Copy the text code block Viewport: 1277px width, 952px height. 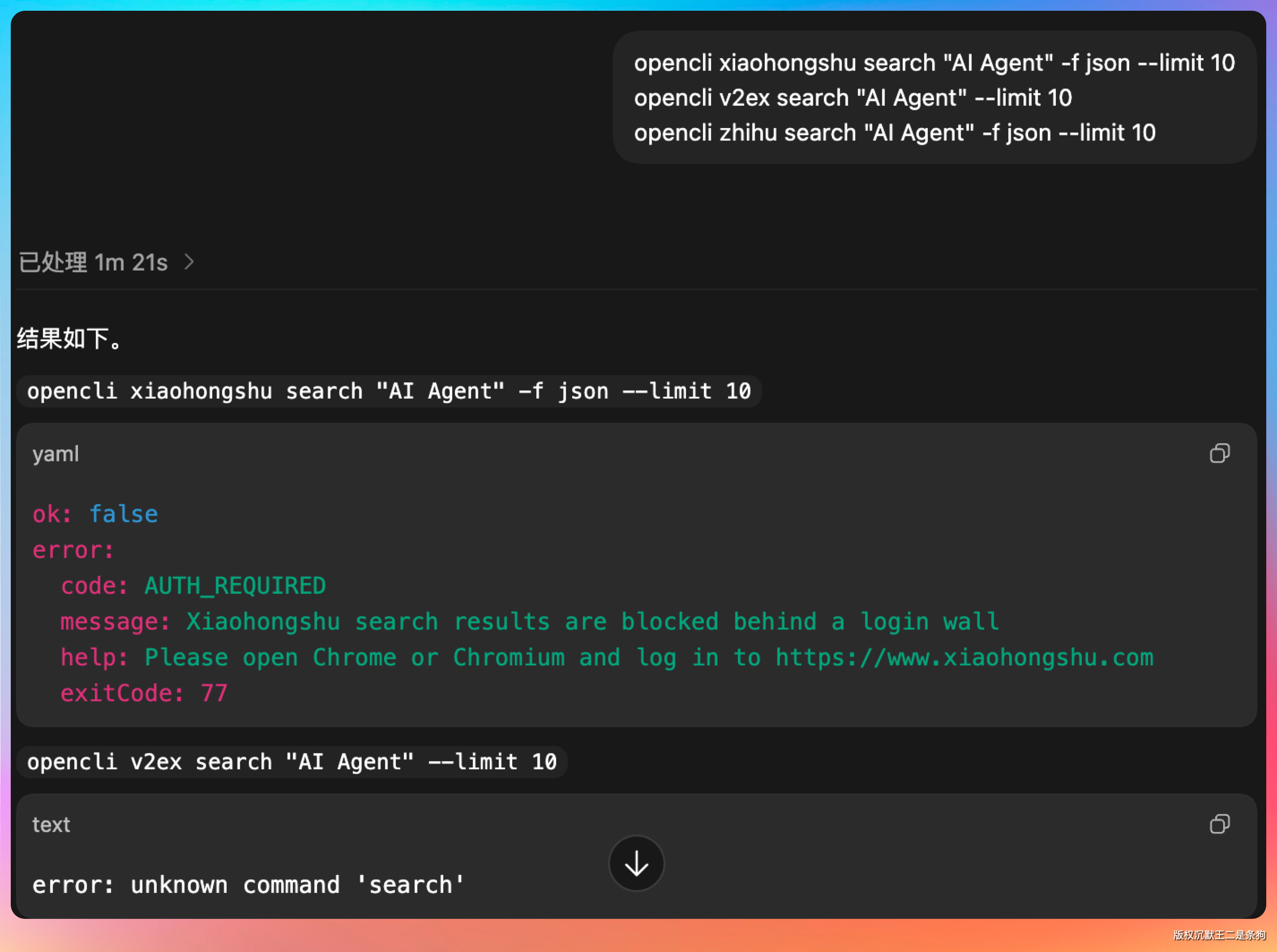click(1219, 824)
